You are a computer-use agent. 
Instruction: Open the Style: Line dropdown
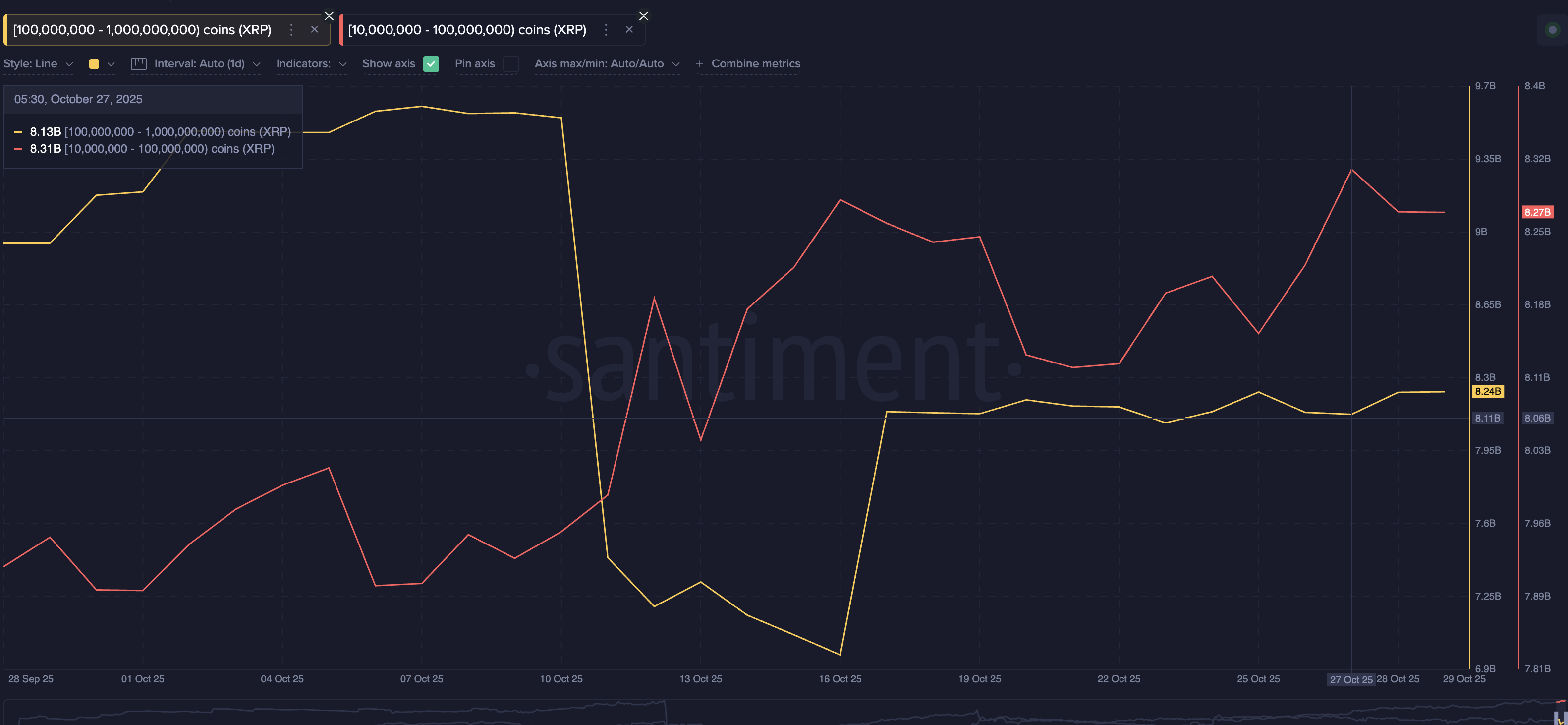coord(38,63)
